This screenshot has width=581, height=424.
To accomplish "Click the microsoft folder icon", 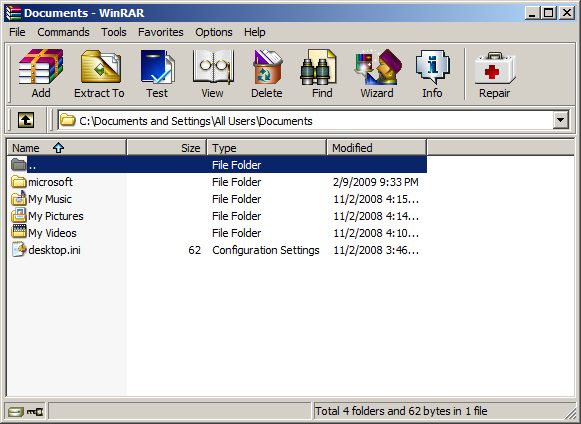I will pyautogui.click(x=19, y=182).
